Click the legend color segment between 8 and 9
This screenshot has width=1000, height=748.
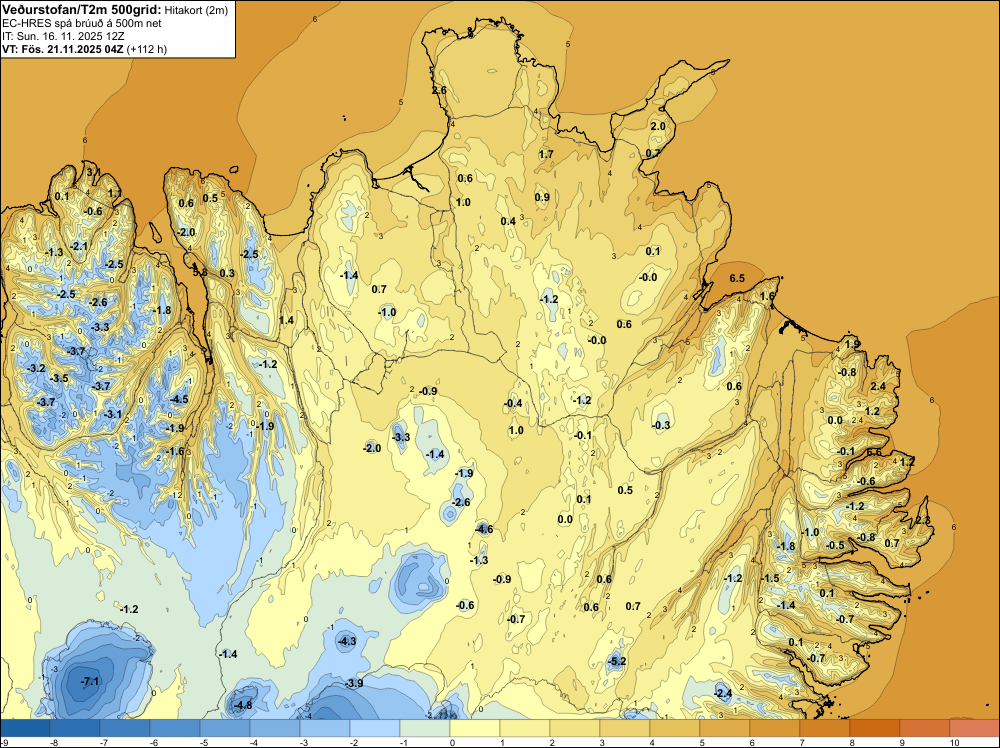click(875, 728)
